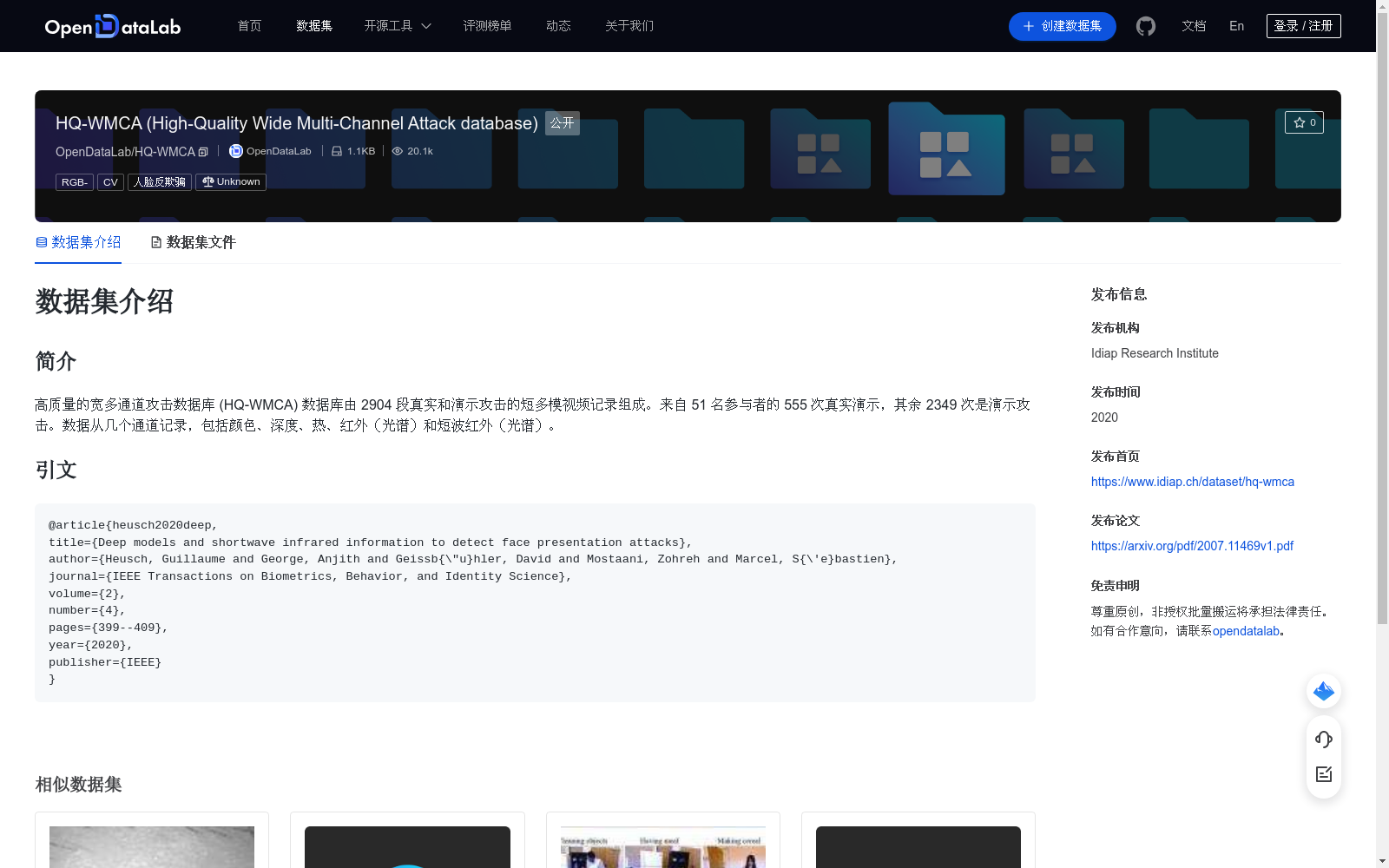Click the RGB- tag

tap(75, 182)
